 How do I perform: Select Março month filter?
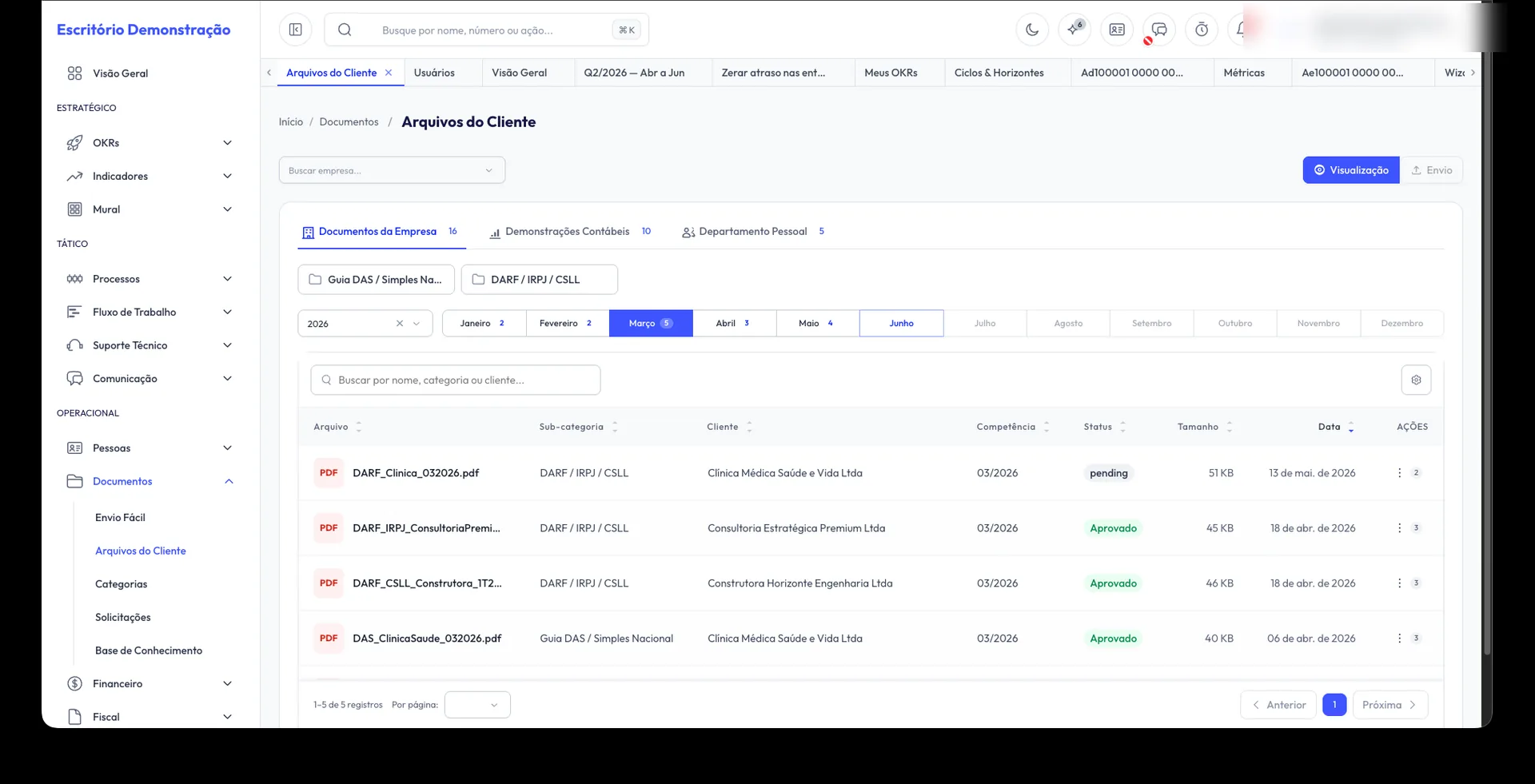click(651, 324)
